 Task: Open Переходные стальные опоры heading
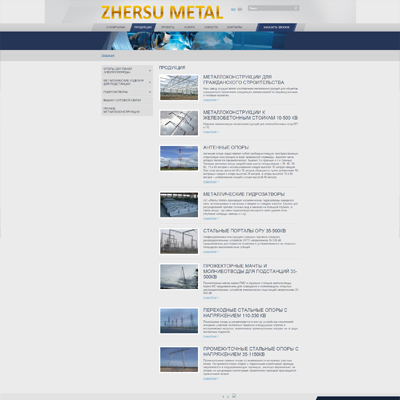[x=245, y=313]
